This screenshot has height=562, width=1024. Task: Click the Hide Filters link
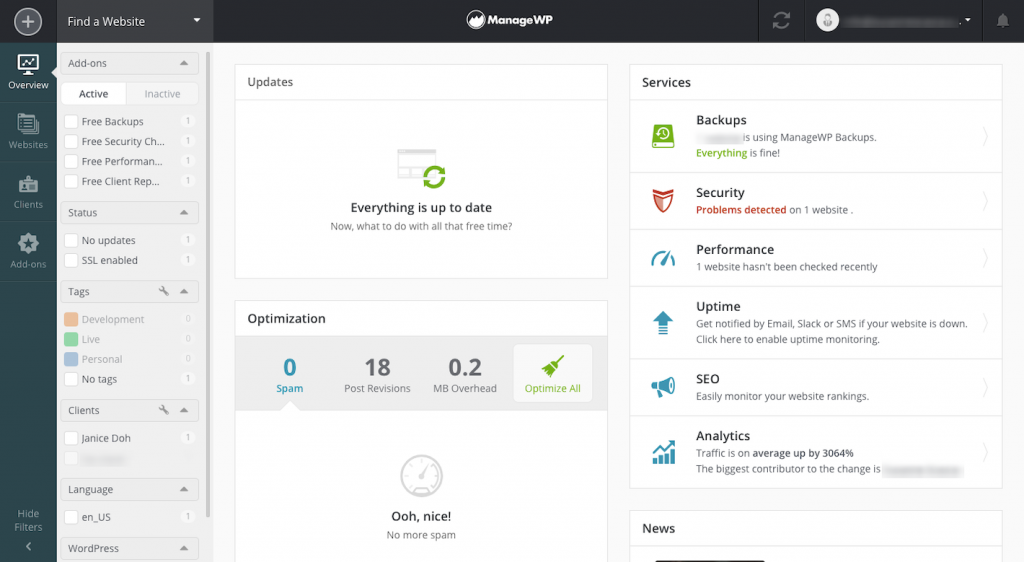pyautogui.click(x=28, y=520)
